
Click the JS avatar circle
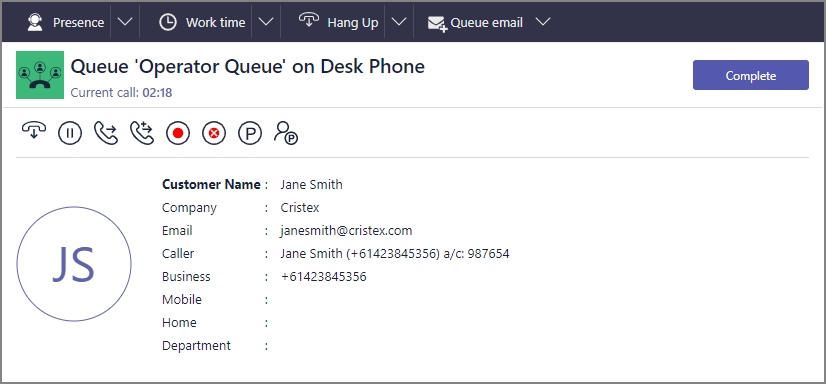tap(74, 264)
